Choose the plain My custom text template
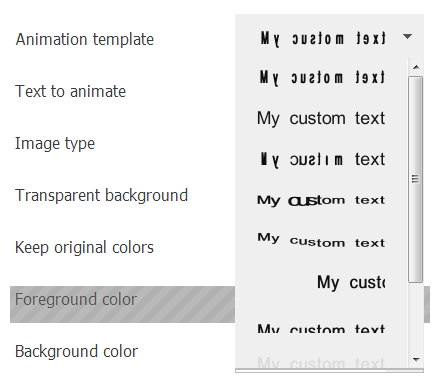 (x=322, y=118)
